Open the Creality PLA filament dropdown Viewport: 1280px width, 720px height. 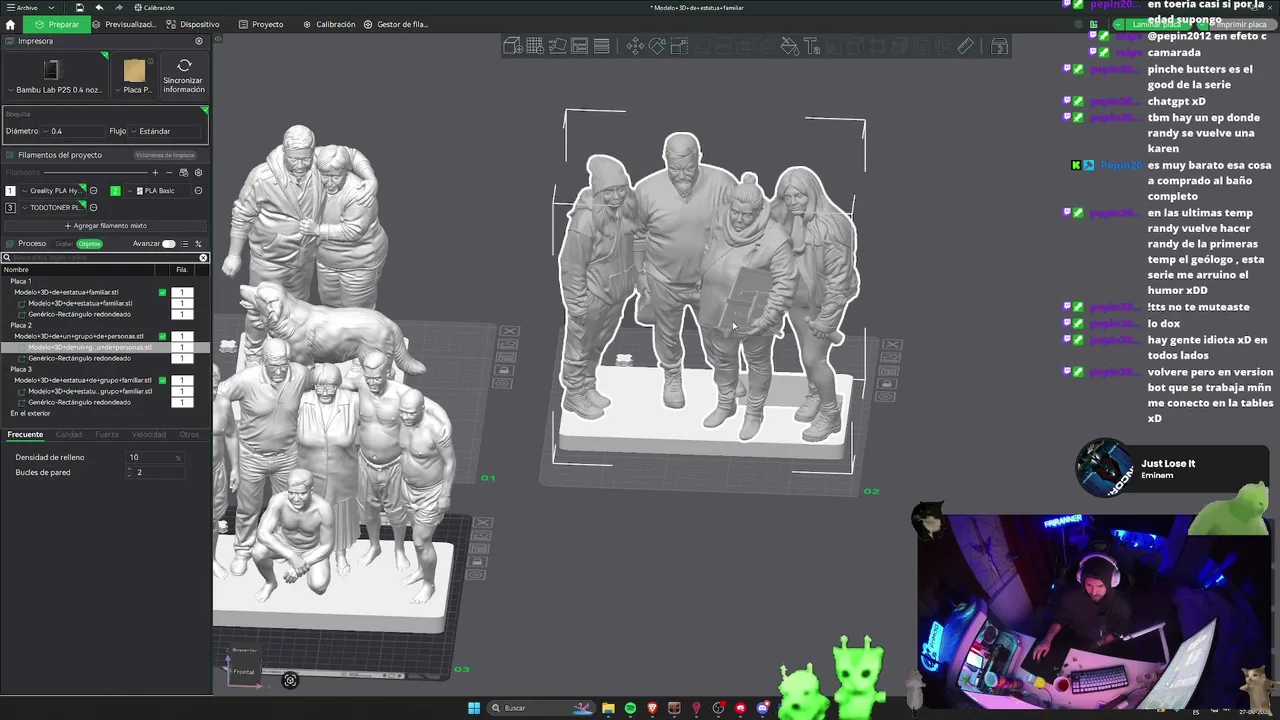pyautogui.click(x=54, y=191)
